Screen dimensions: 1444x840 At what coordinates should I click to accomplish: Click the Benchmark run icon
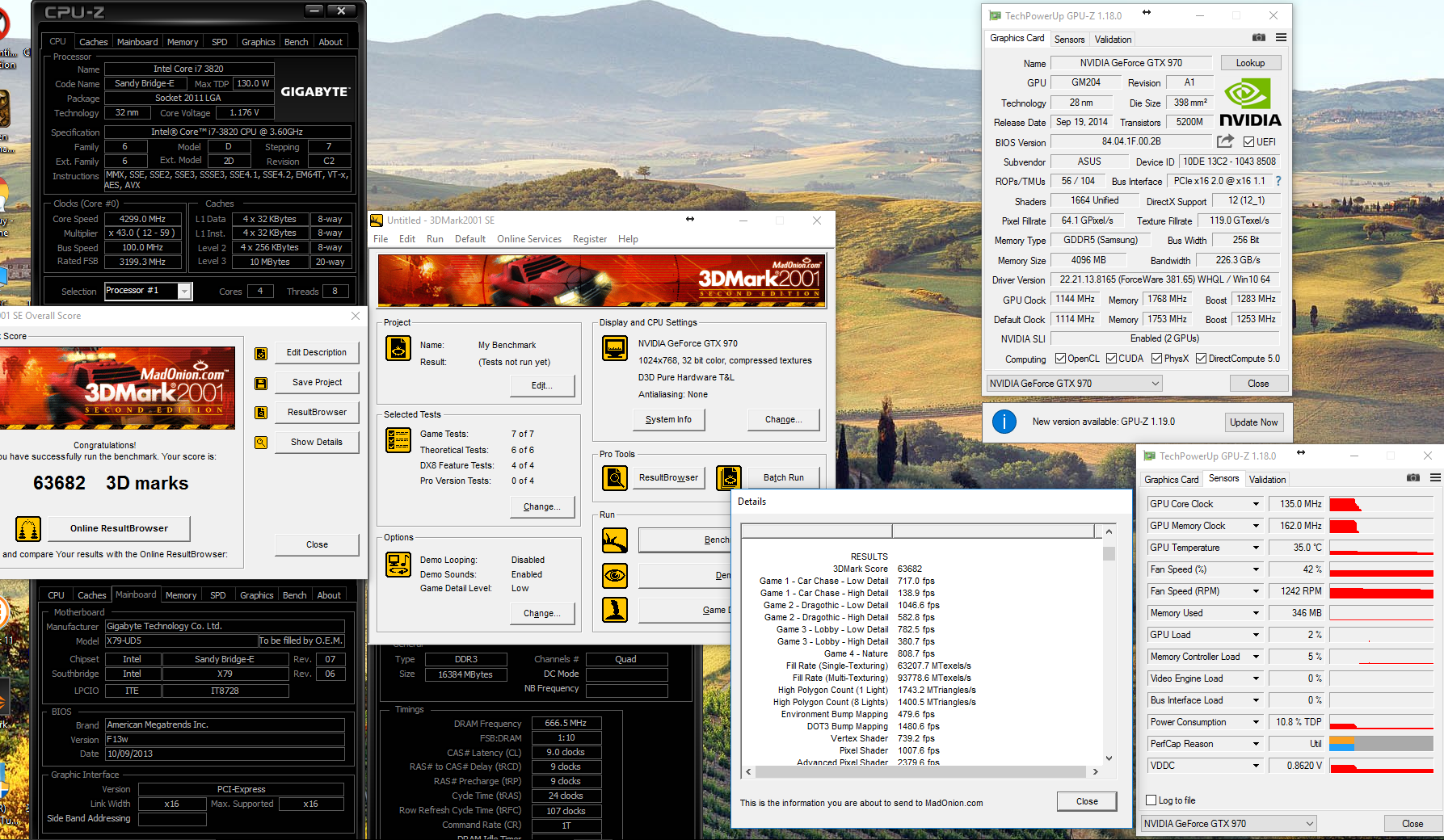pos(615,540)
